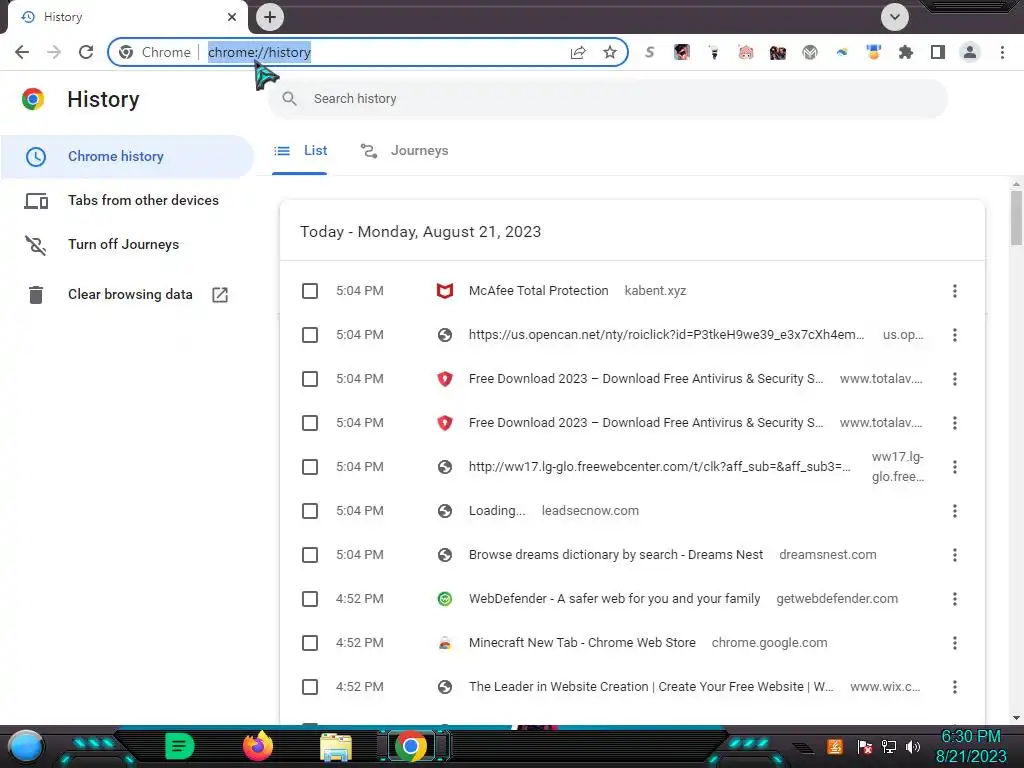Check the Minecraft New Tab entry

(x=310, y=643)
